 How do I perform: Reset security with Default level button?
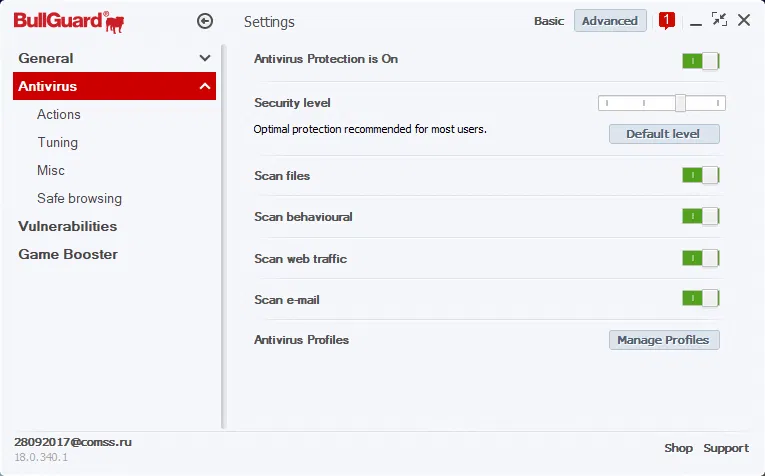point(663,134)
